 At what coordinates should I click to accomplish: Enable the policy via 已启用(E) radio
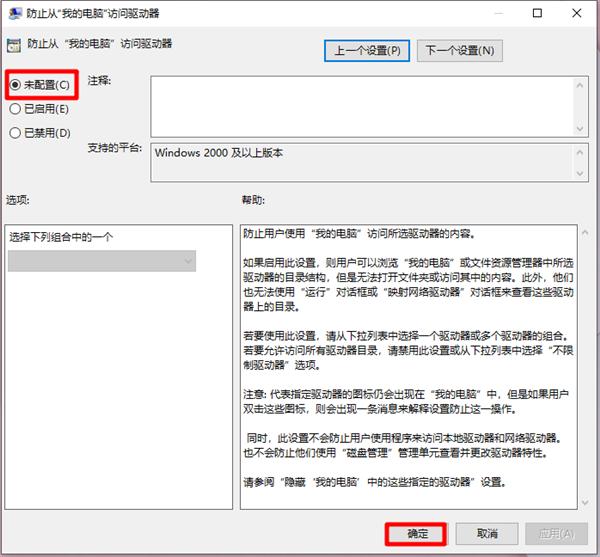[15, 108]
